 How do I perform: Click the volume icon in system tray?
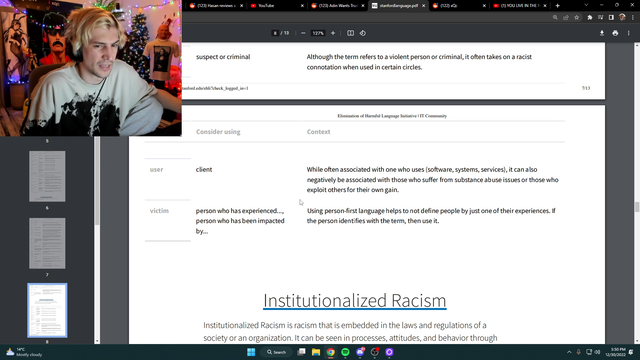[597, 352]
